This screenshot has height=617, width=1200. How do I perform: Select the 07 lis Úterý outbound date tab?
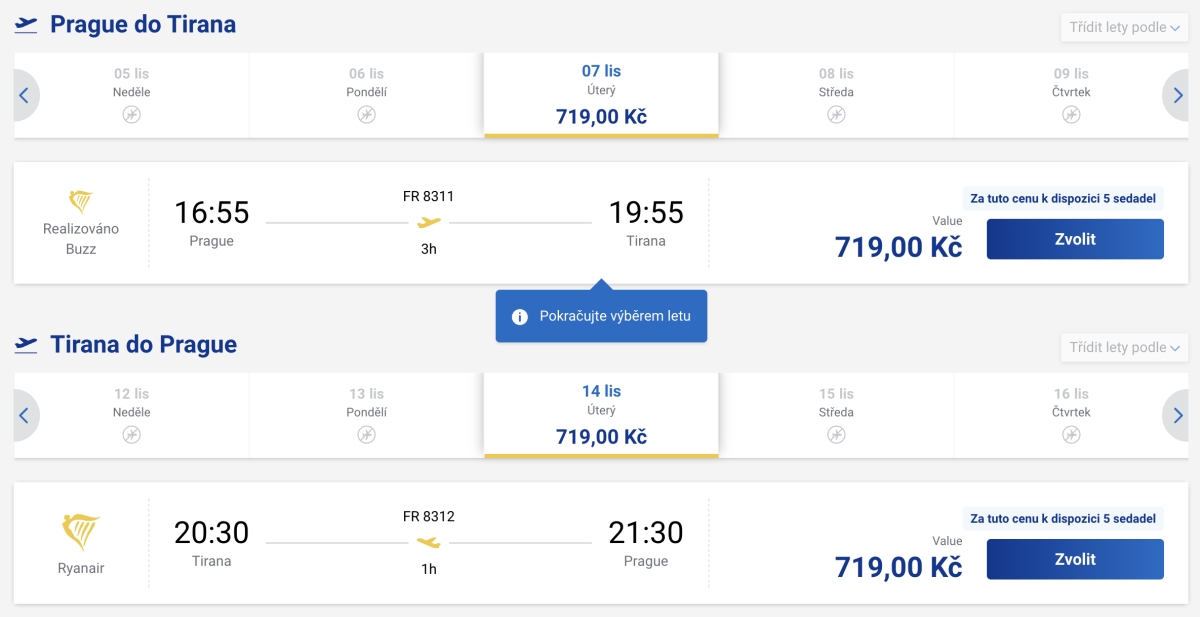(x=601, y=95)
